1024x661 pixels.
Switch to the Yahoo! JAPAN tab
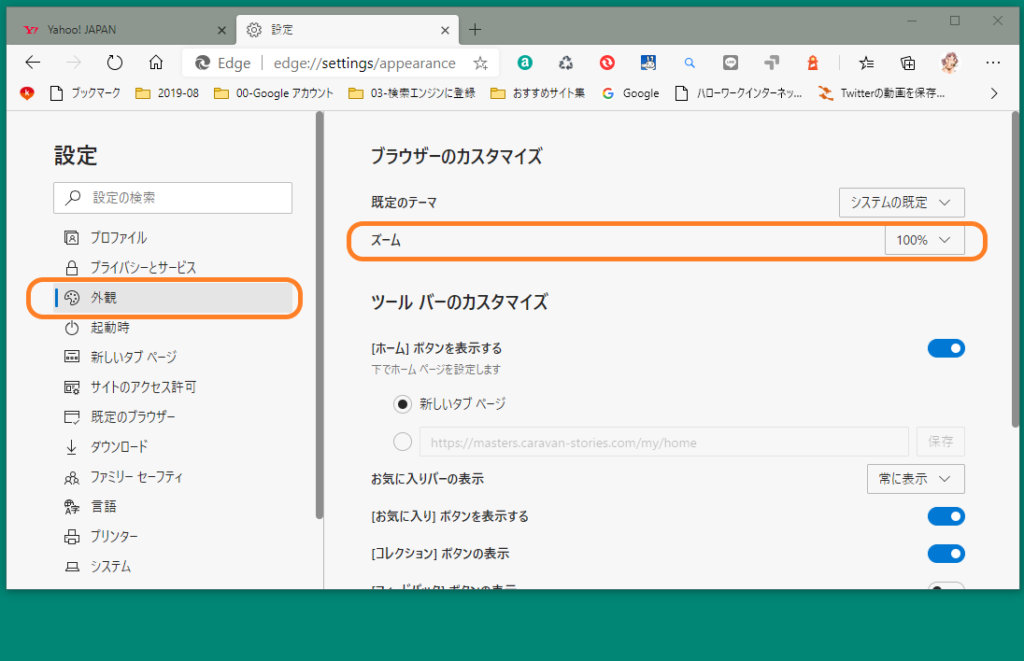[x=110, y=30]
